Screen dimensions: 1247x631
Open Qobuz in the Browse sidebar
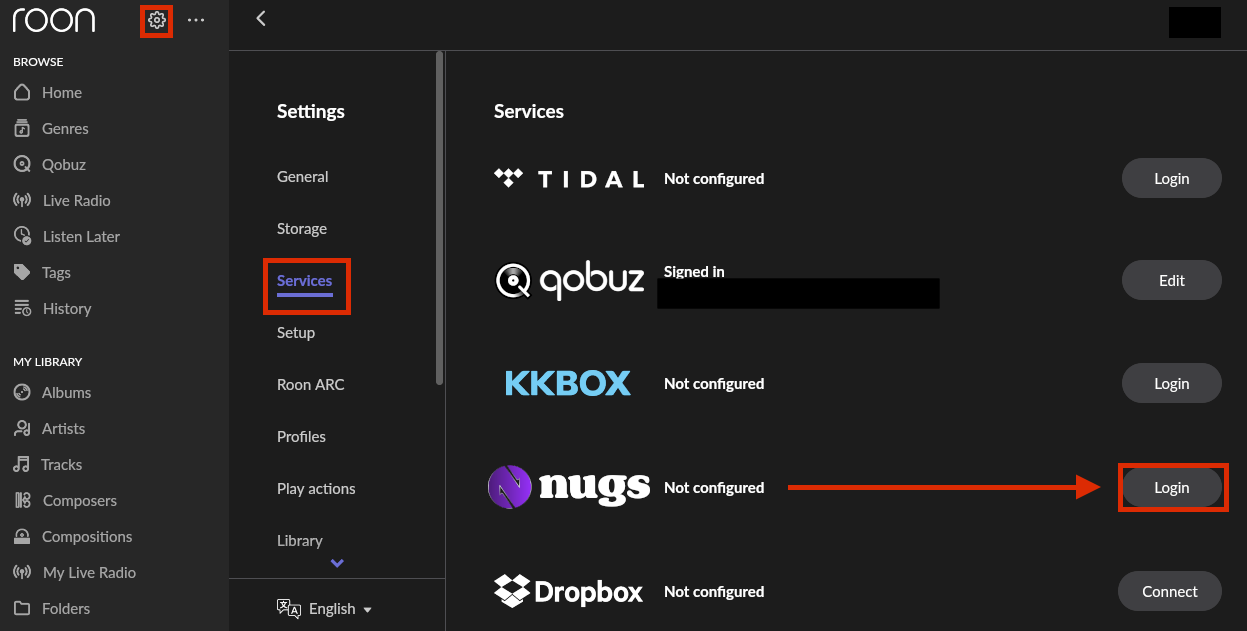[x=63, y=164]
